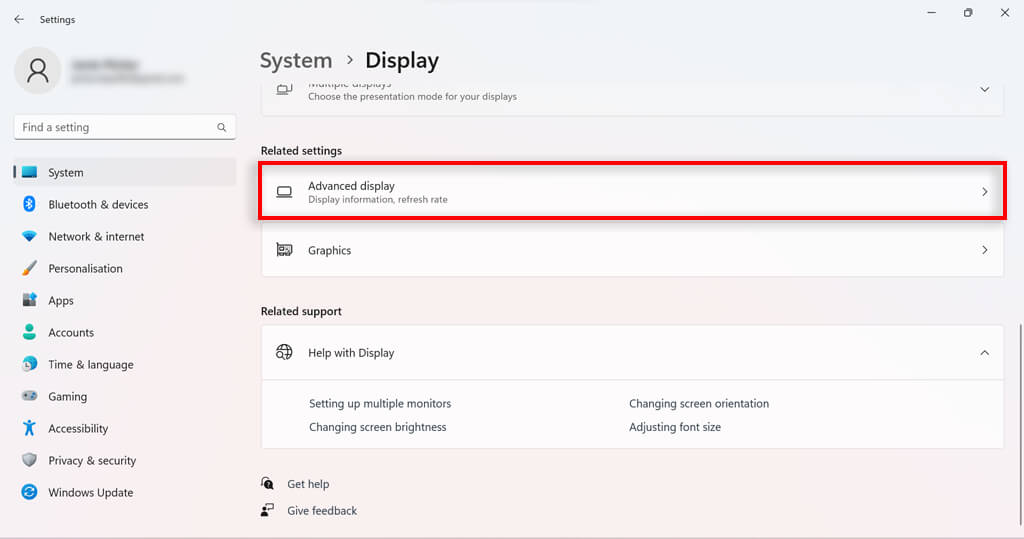1024x539 pixels.
Task: Select Time & language in sidebar
Action: [90, 364]
